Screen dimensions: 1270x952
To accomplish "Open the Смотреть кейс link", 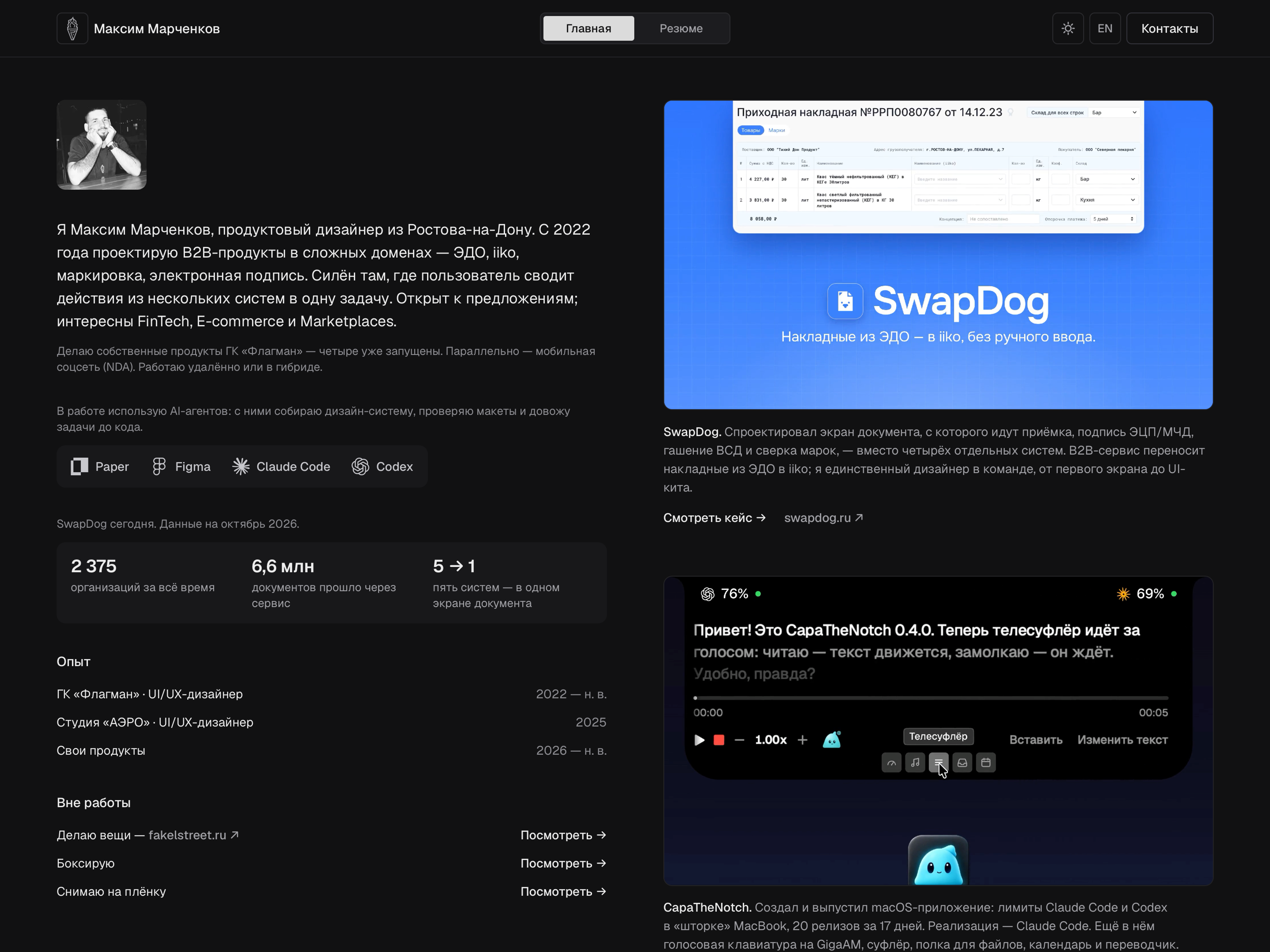I will (714, 518).
